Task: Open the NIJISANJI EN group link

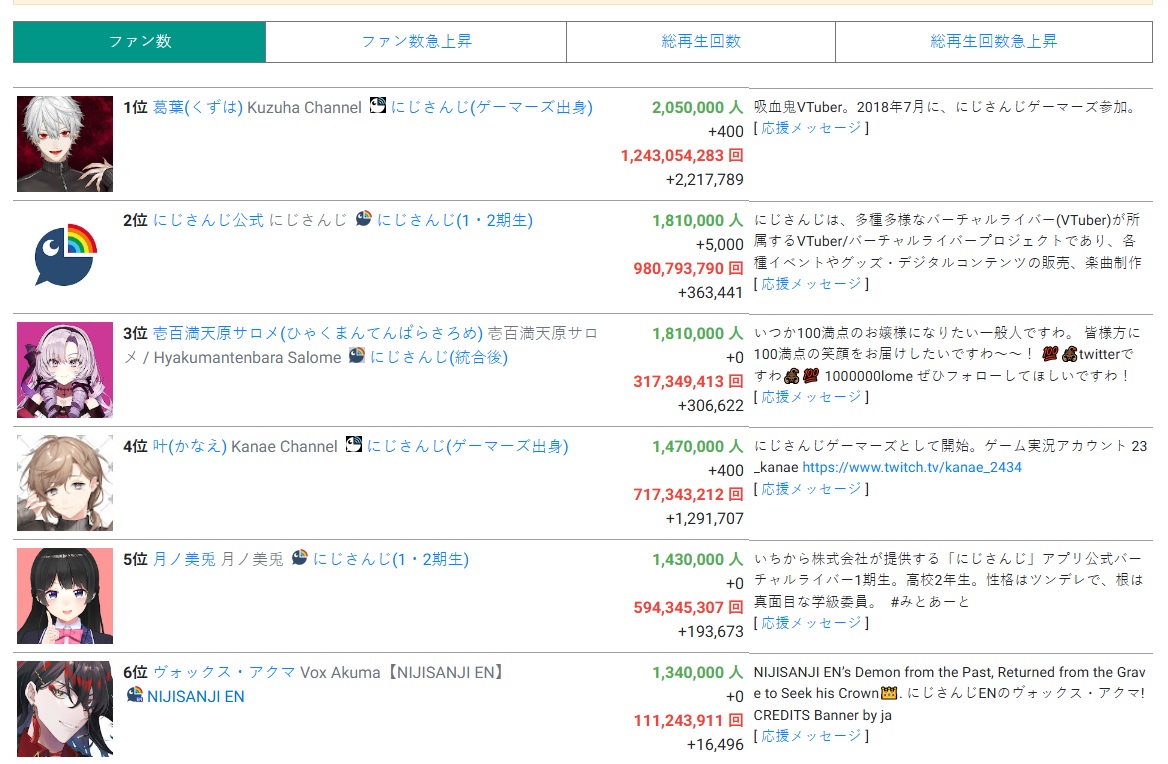Action: coord(196,697)
